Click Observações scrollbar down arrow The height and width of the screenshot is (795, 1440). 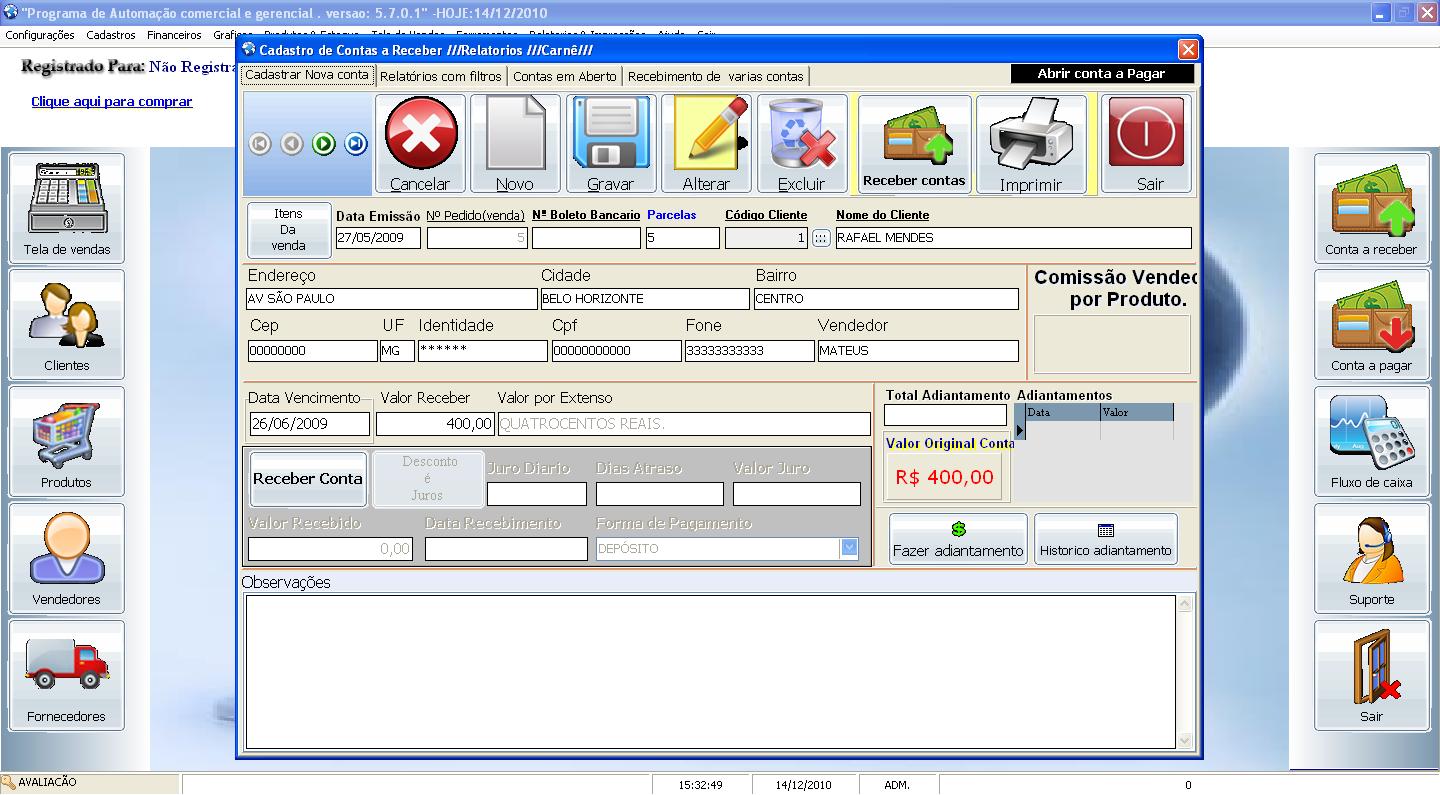[x=1185, y=741]
